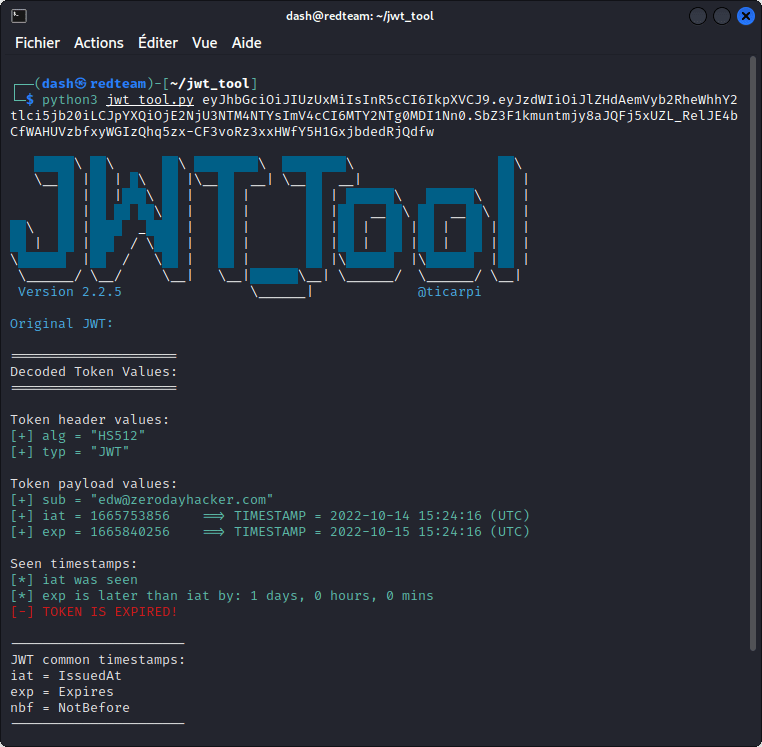Open the Vue menu
This screenshot has width=762, height=747.
point(205,43)
